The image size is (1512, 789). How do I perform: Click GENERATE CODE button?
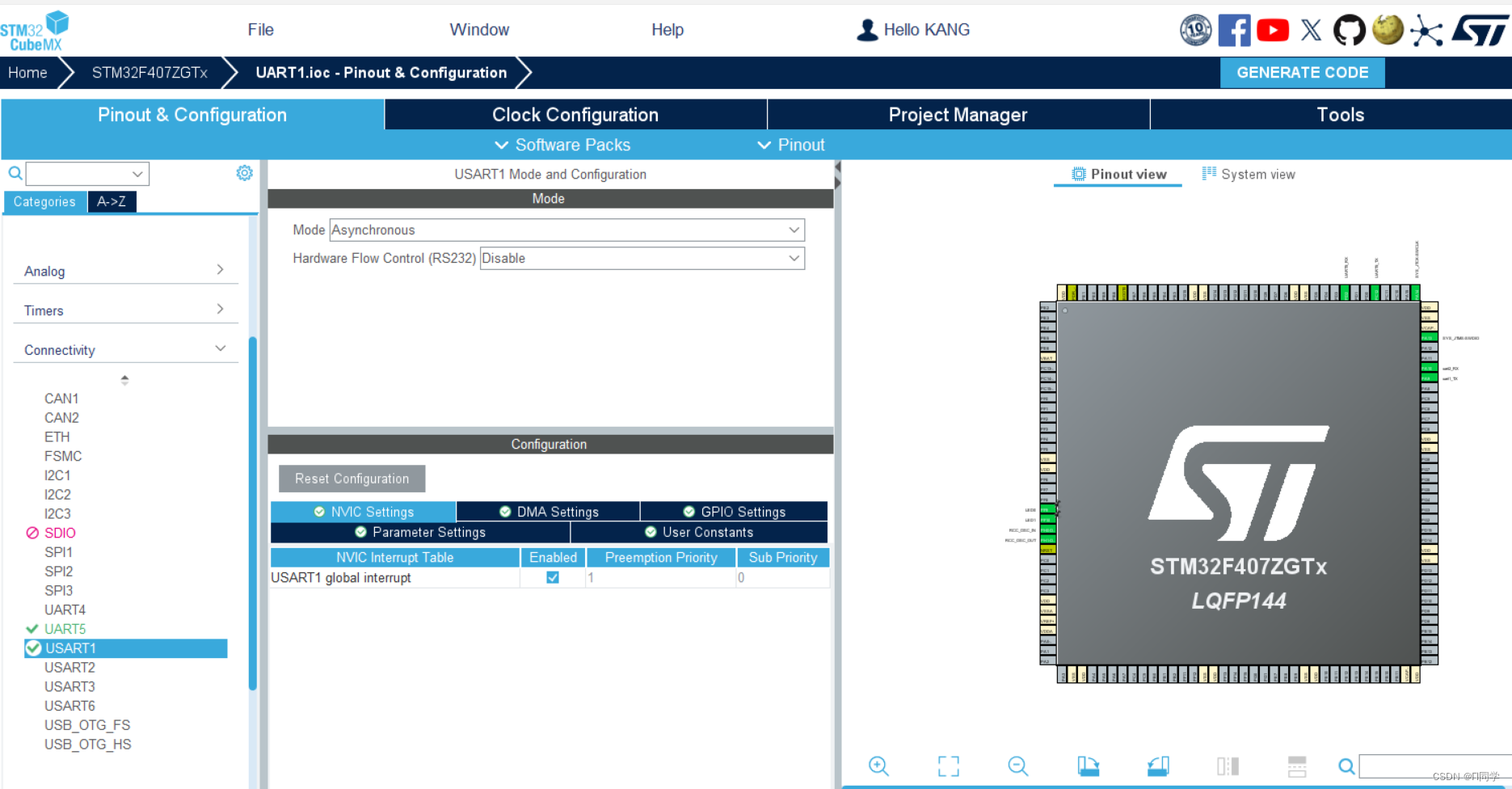point(1303,73)
